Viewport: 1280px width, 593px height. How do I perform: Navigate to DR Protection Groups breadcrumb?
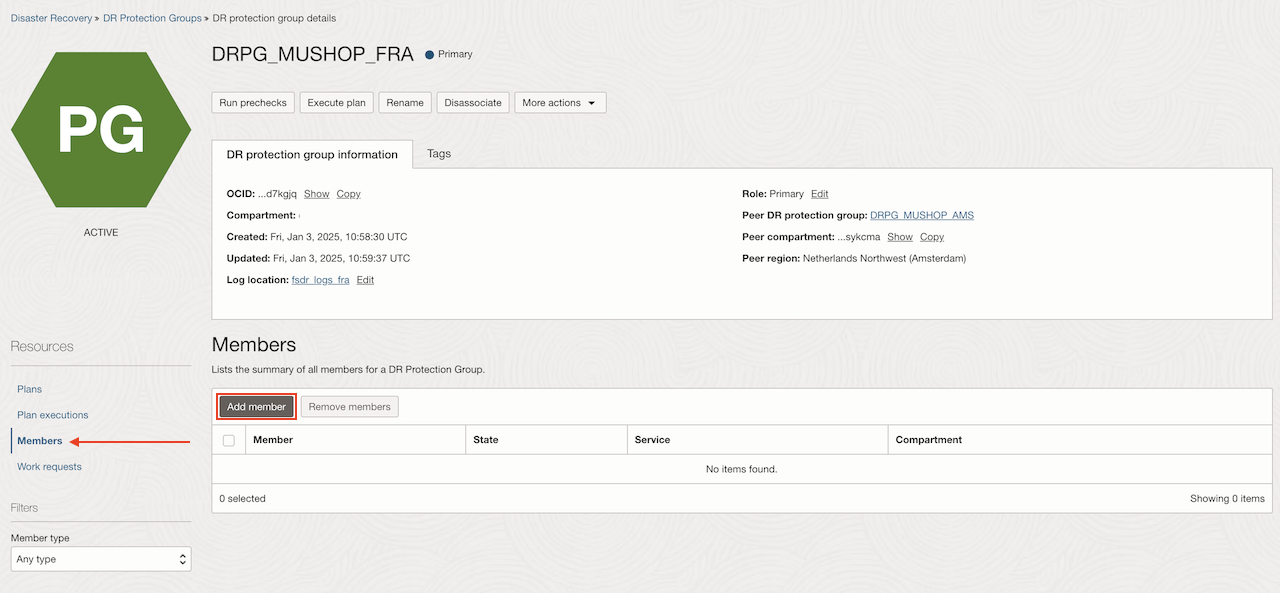[x=152, y=18]
